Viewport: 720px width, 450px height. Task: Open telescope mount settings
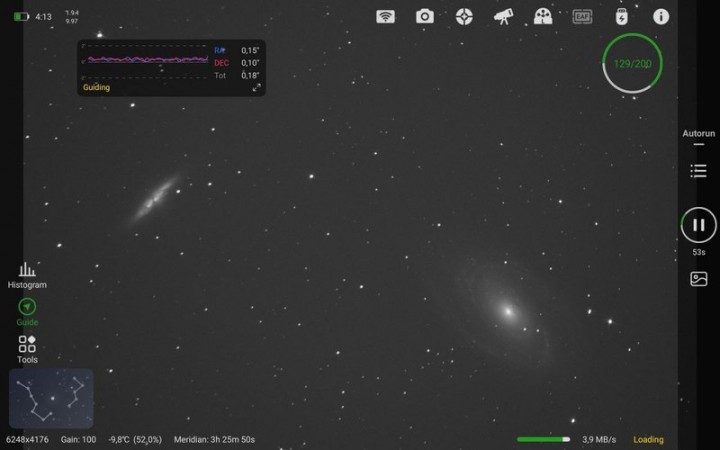pyautogui.click(x=503, y=16)
